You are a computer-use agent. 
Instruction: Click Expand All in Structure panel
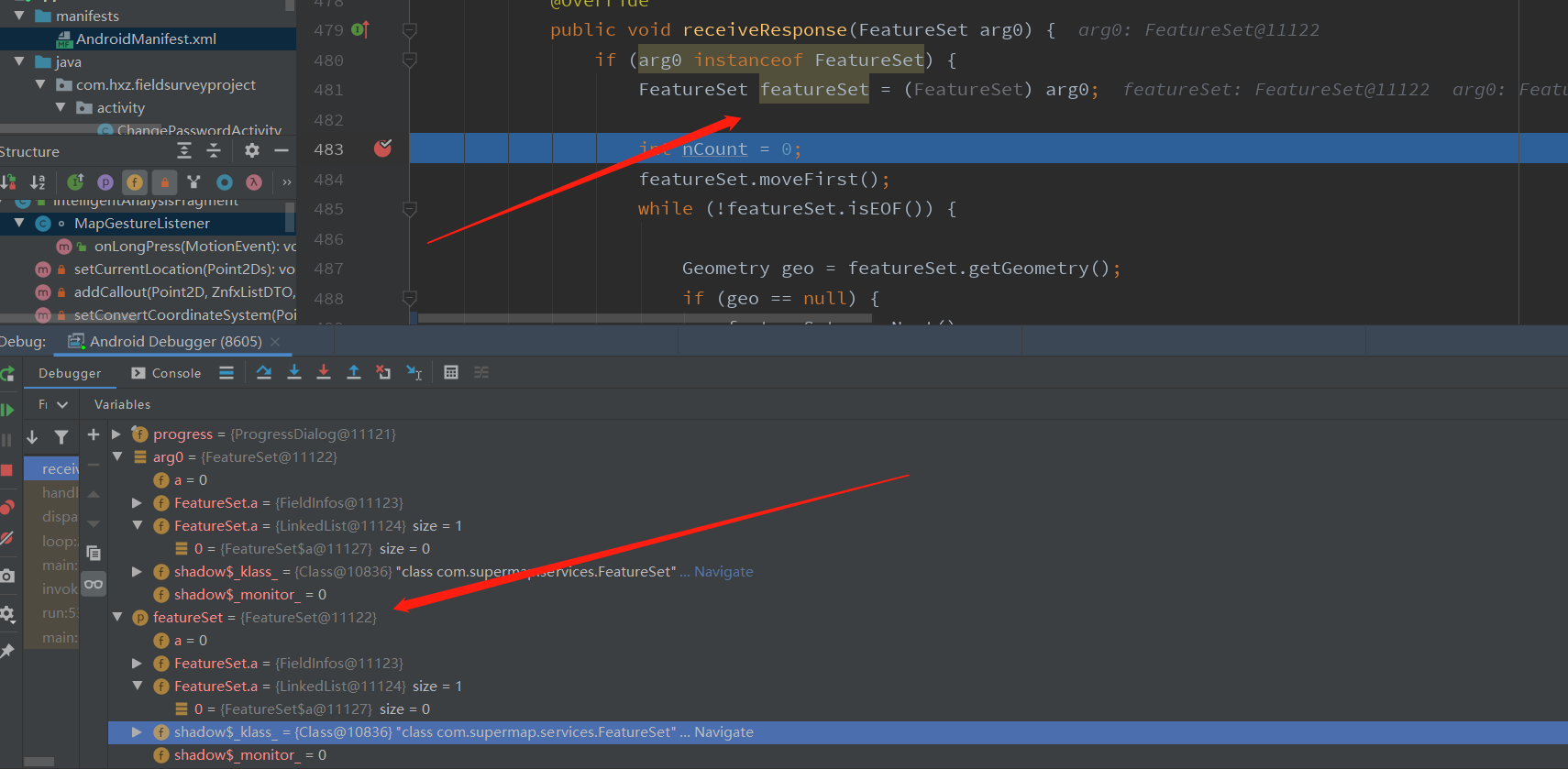click(x=184, y=150)
